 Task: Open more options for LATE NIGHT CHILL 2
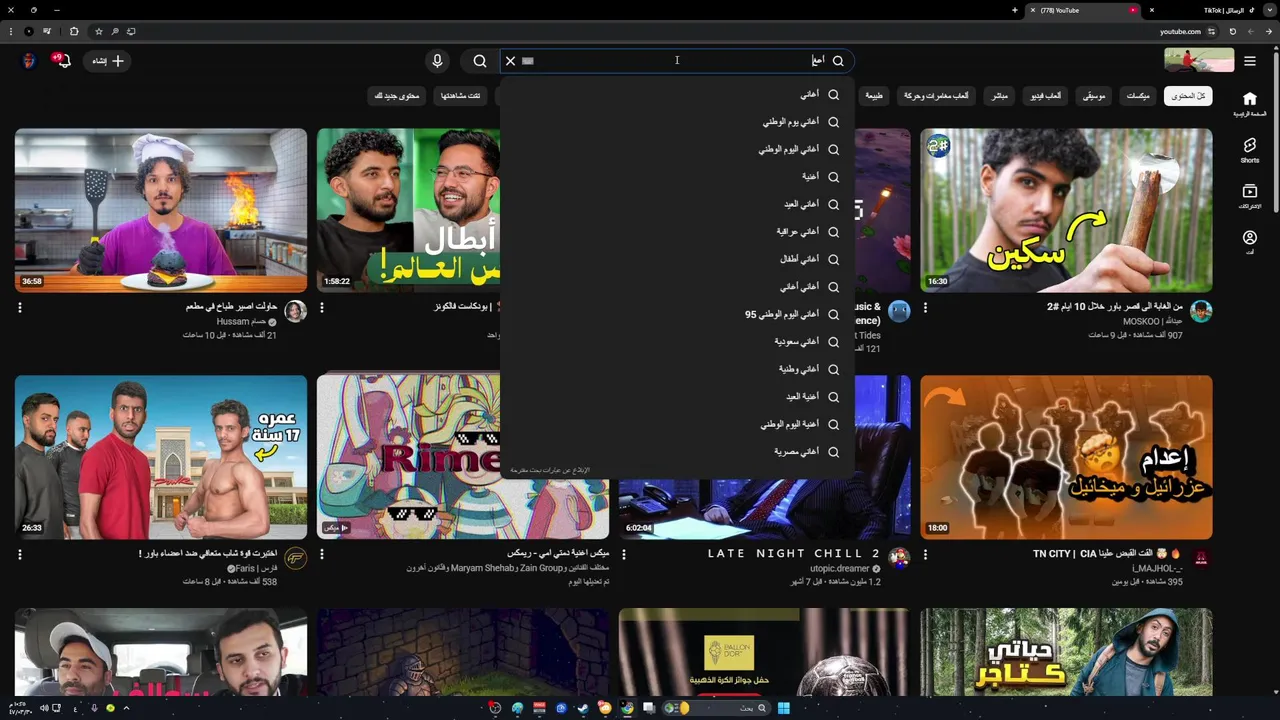[623, 554]
